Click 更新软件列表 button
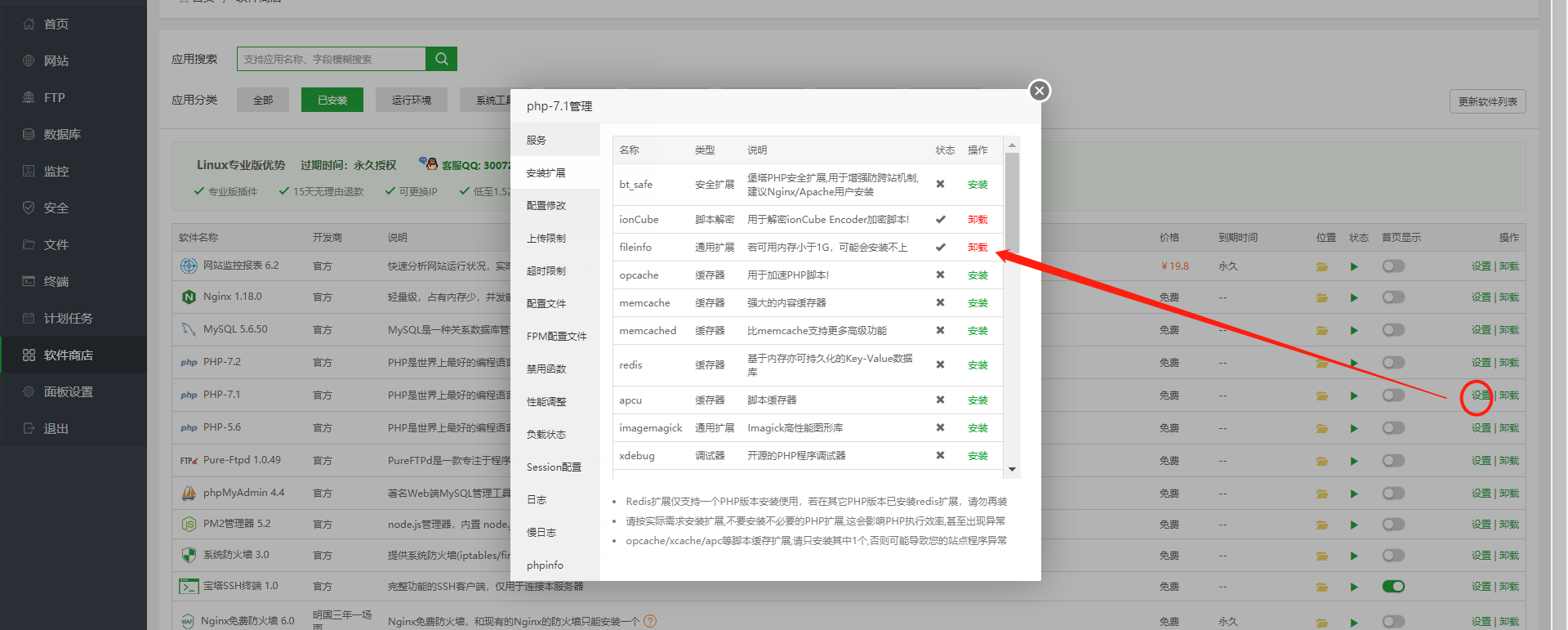 1487,101
